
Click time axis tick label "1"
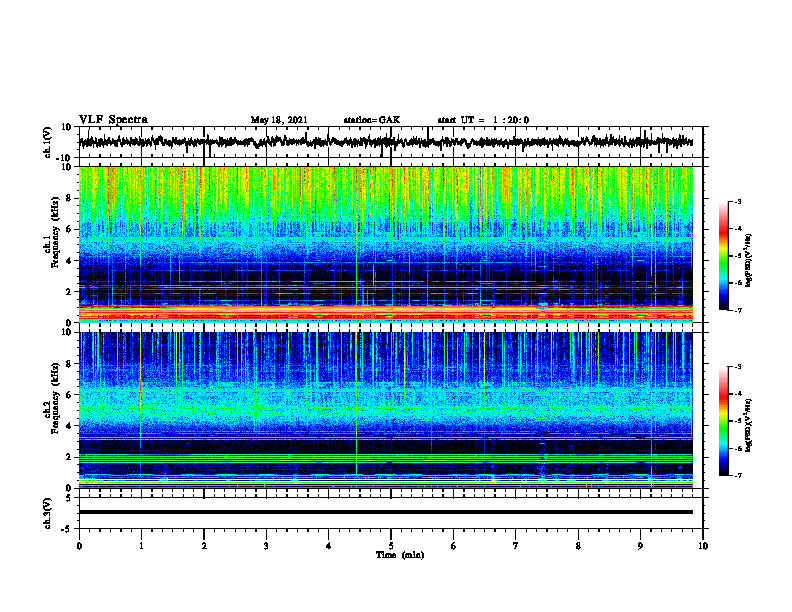click(x=141, y=546)
